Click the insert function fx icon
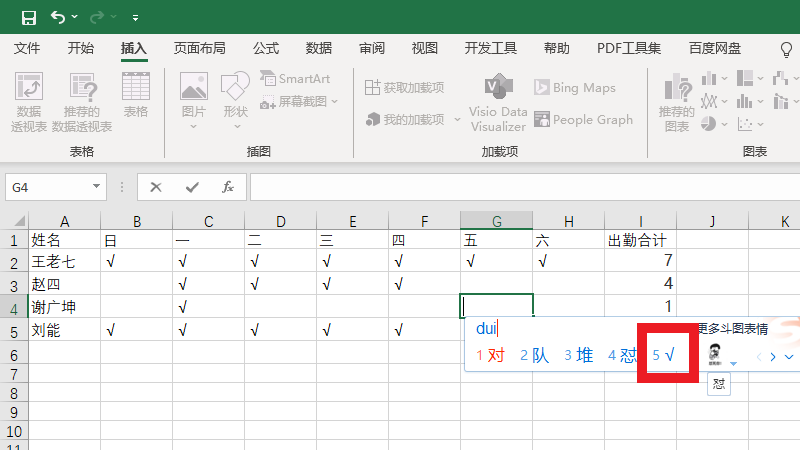The height and width of the screenshot is (450, 800). 227,187
